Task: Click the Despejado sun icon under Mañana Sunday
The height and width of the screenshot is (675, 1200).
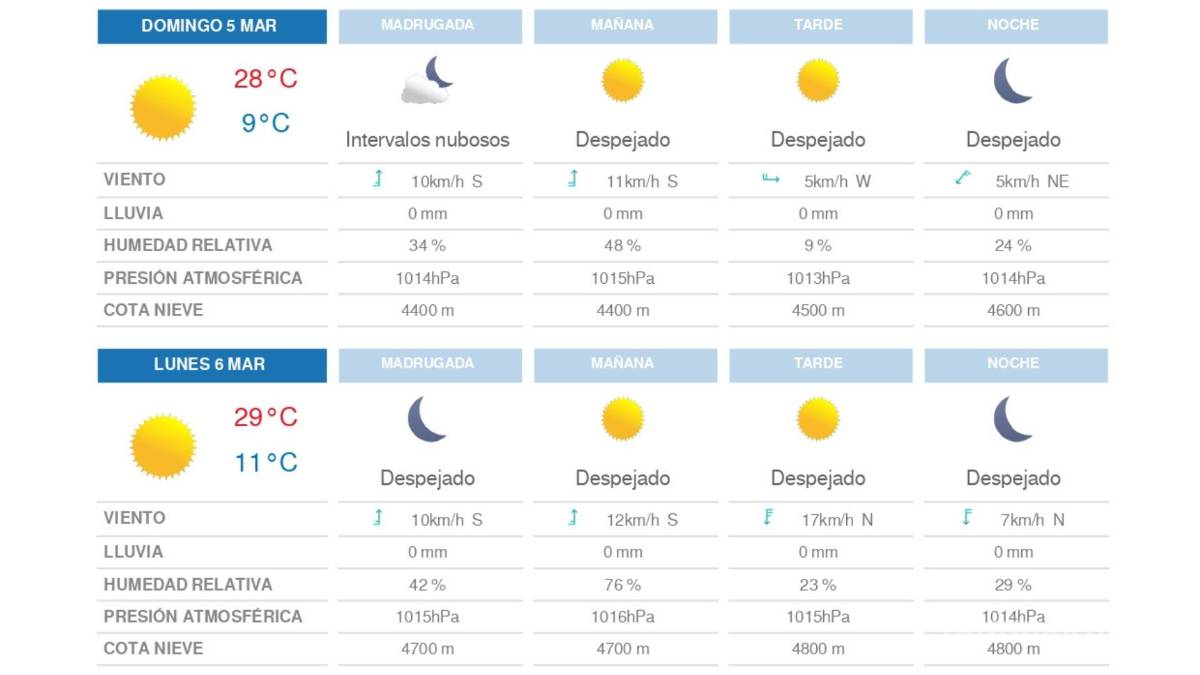Action: (624, 80)
